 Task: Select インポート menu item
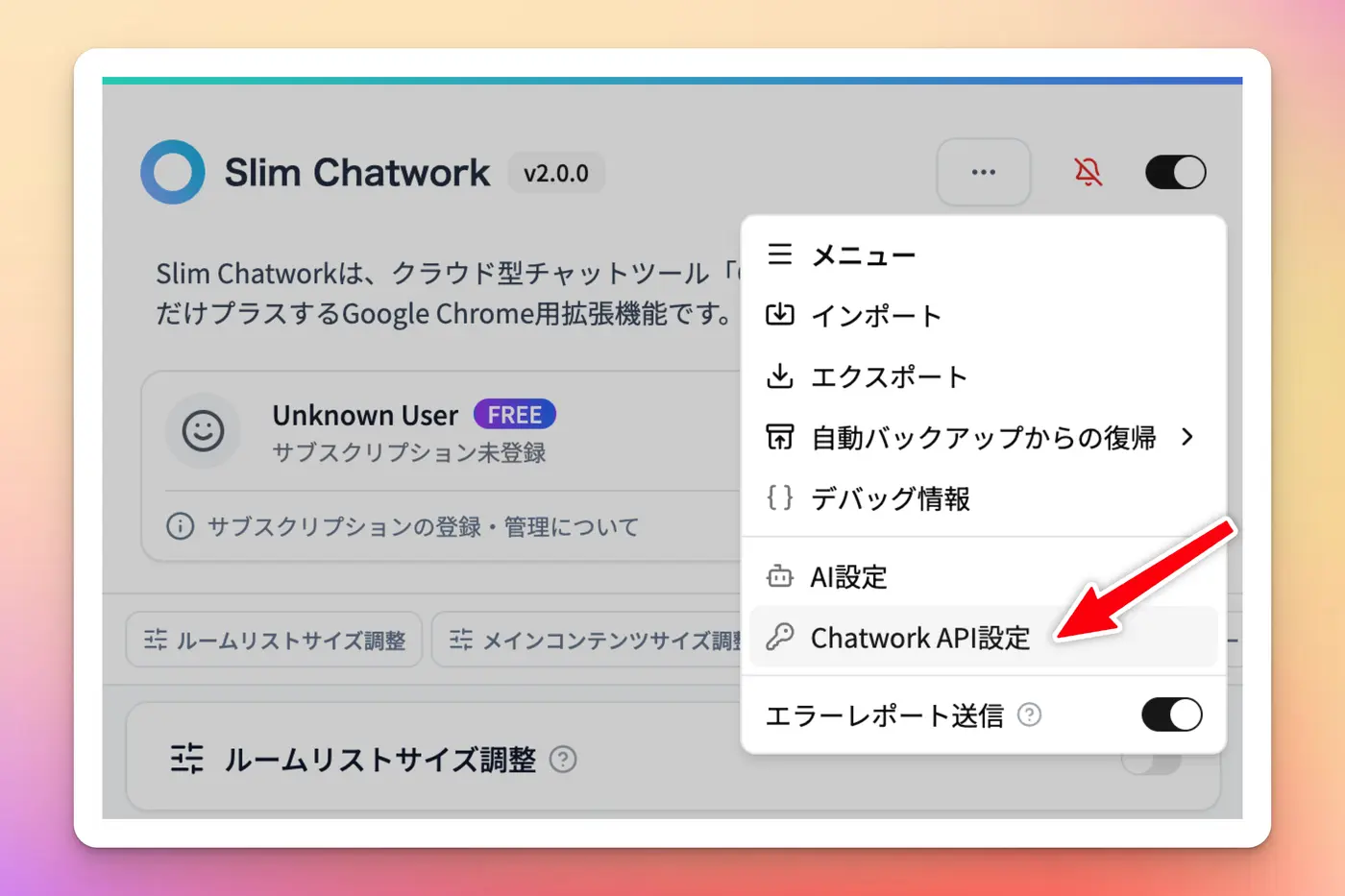click(984, 316)
